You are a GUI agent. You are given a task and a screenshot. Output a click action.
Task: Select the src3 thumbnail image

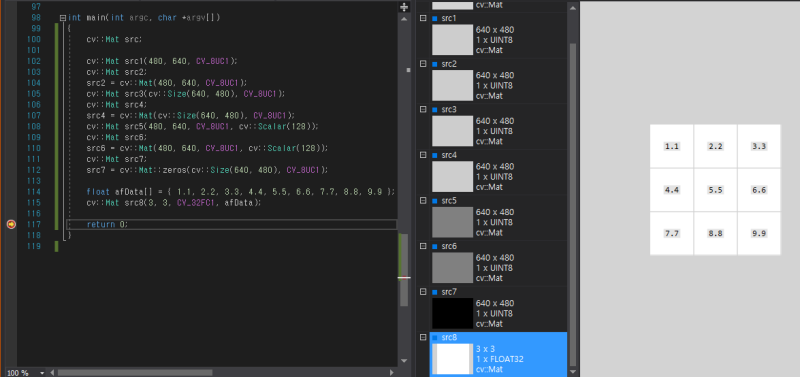tap(453, 131)
